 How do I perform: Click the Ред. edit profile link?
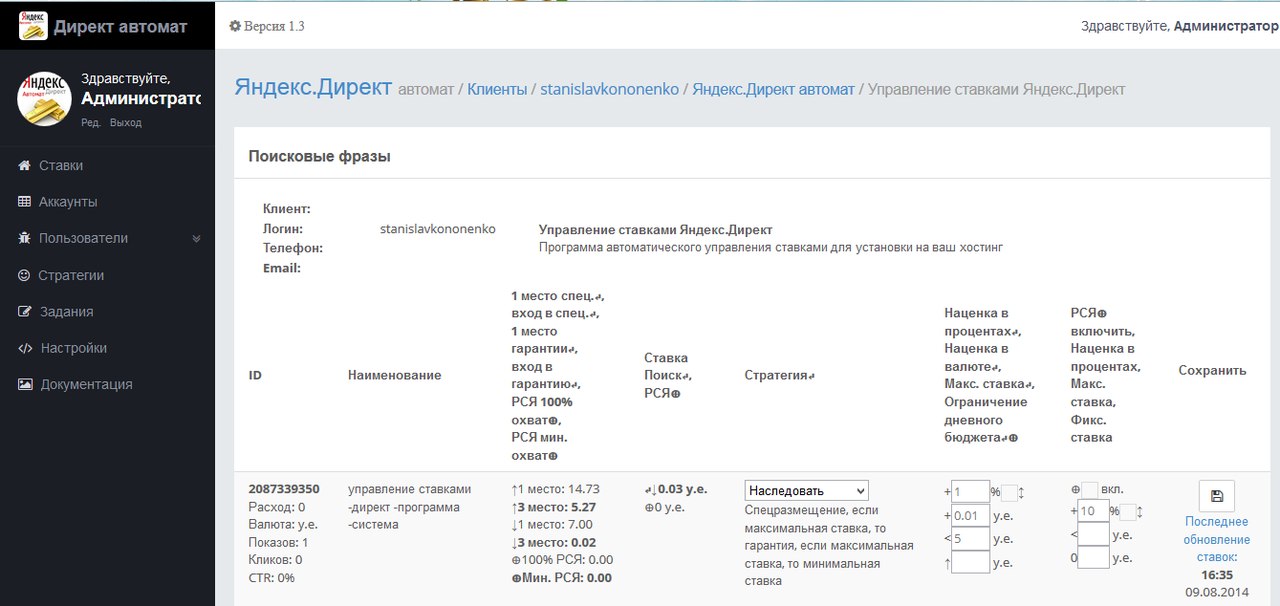[90, 123]
